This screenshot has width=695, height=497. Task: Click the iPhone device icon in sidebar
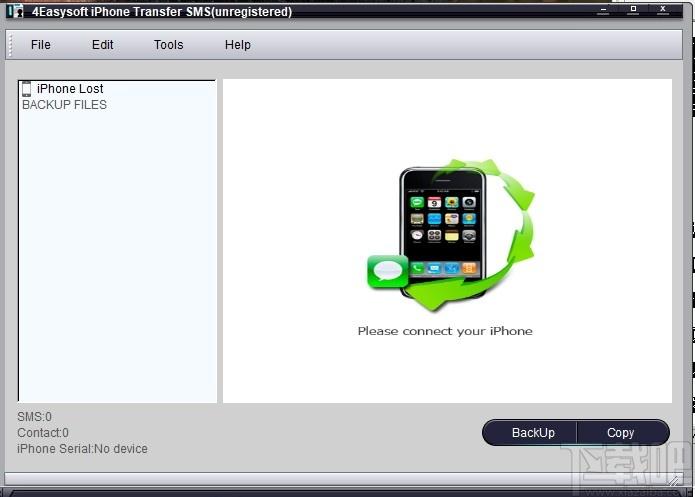tap(27, 89)
